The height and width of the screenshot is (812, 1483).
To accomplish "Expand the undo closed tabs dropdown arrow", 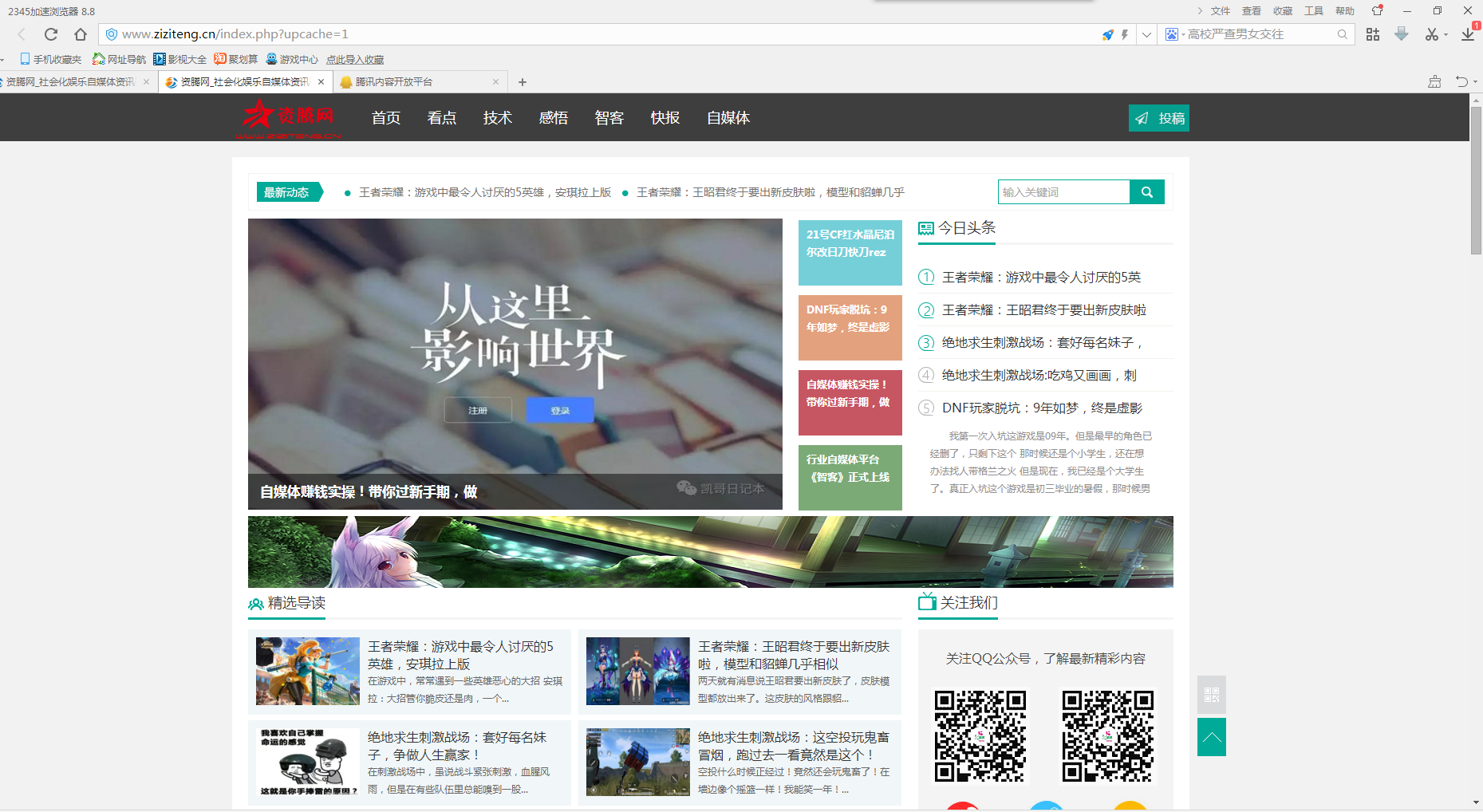I will 1475,81.
